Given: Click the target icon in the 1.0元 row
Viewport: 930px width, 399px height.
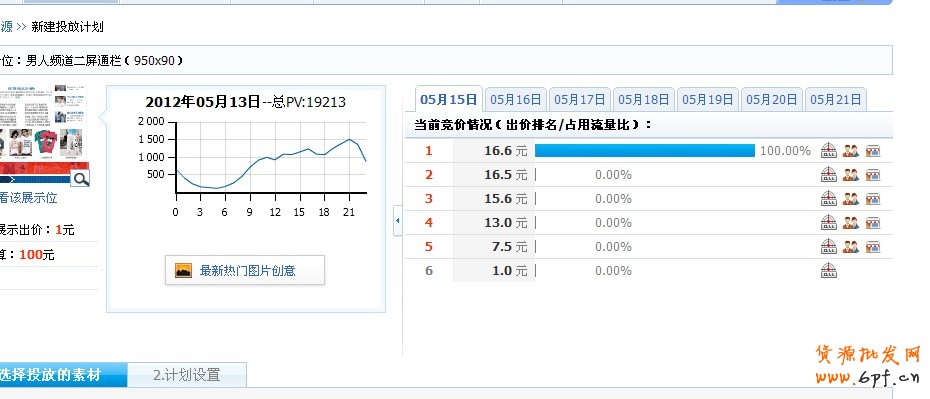Looking at the screenshot, I should pyautogui.click(x=829, y=271).
